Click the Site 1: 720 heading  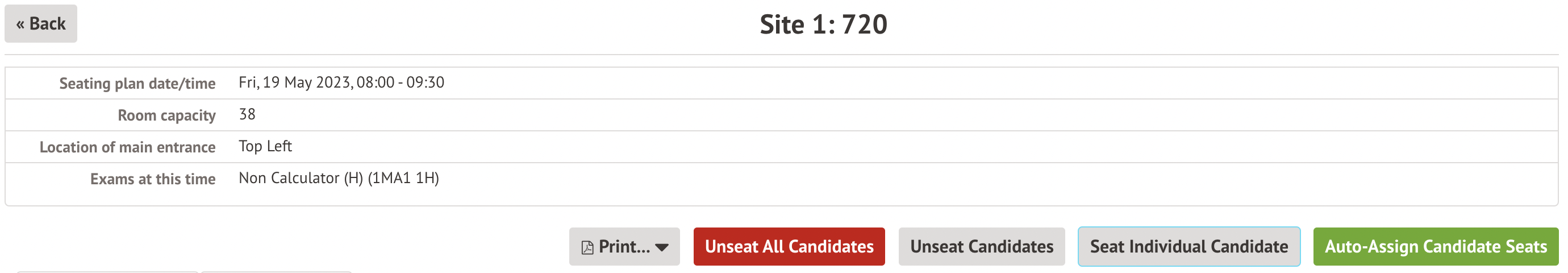point(823,25)
